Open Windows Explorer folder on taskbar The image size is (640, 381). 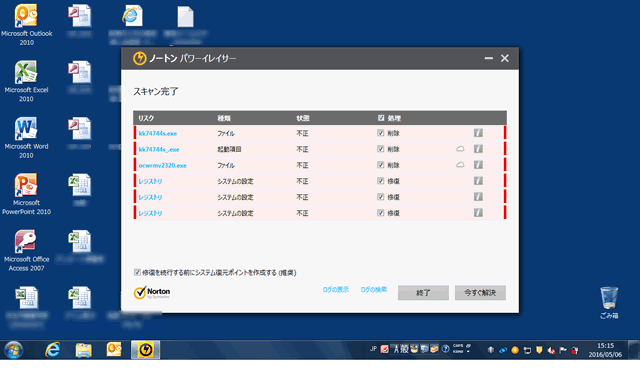point(83,350)
